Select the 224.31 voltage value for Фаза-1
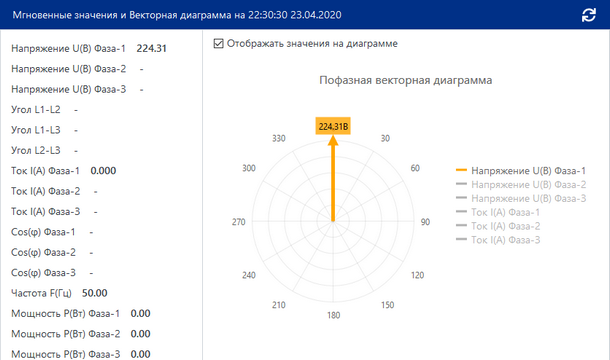Viewport: 610px width, 360px height. click(x=151, y=49)
